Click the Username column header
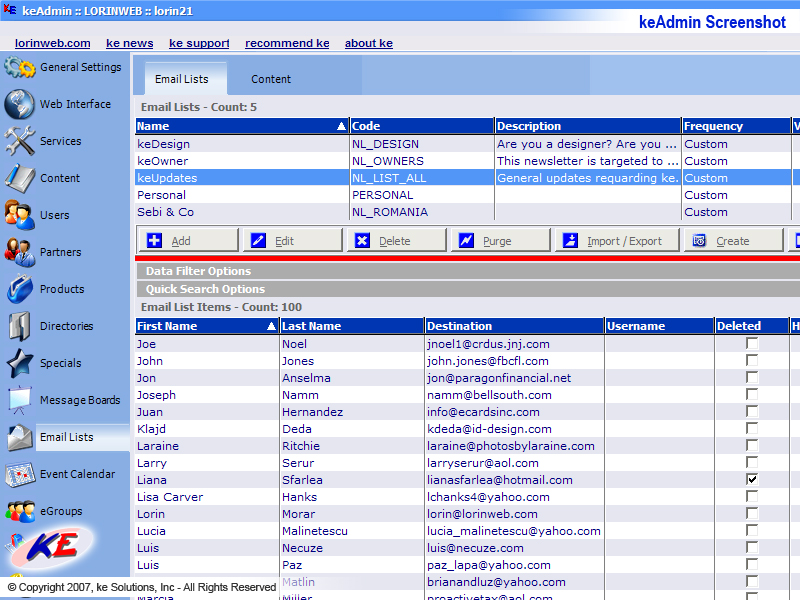The width and height of the screenshot is (800, 600). point(659,326)
